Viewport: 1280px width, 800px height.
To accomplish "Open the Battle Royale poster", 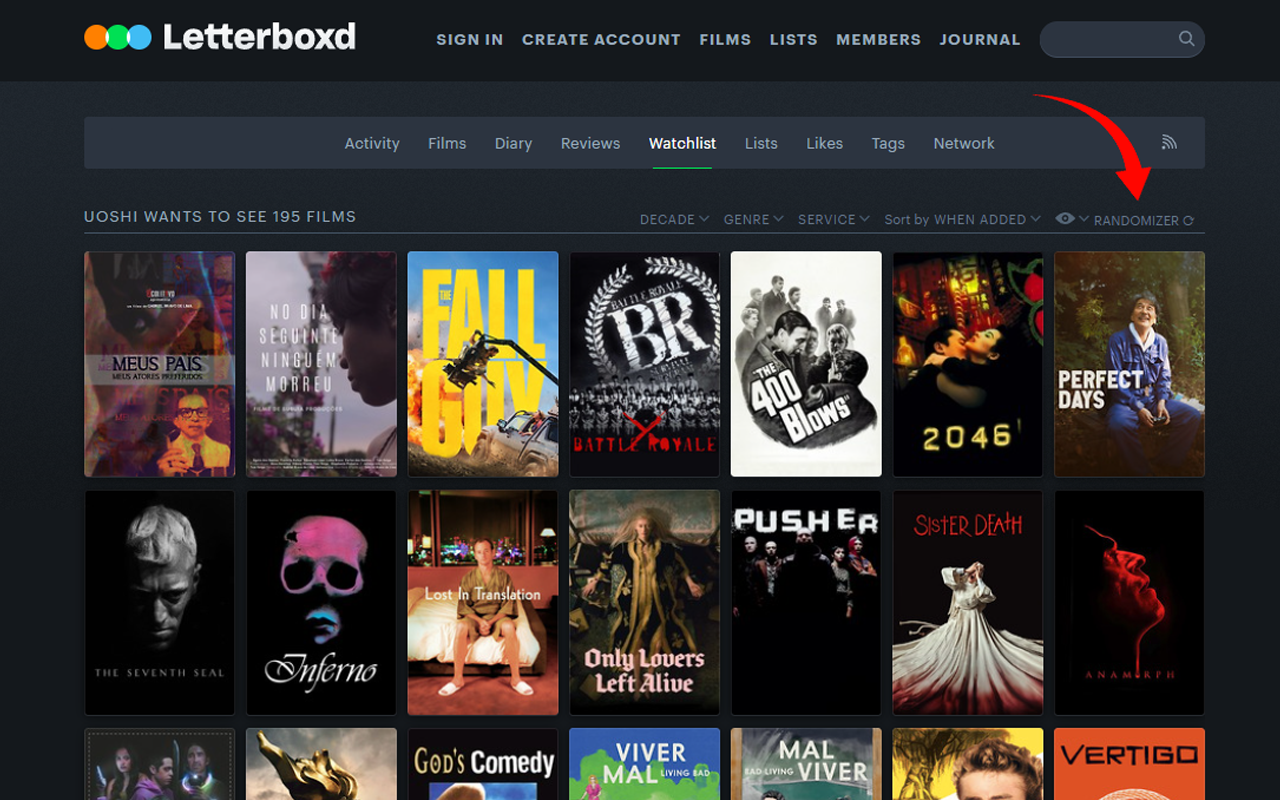I will point(645,364).
